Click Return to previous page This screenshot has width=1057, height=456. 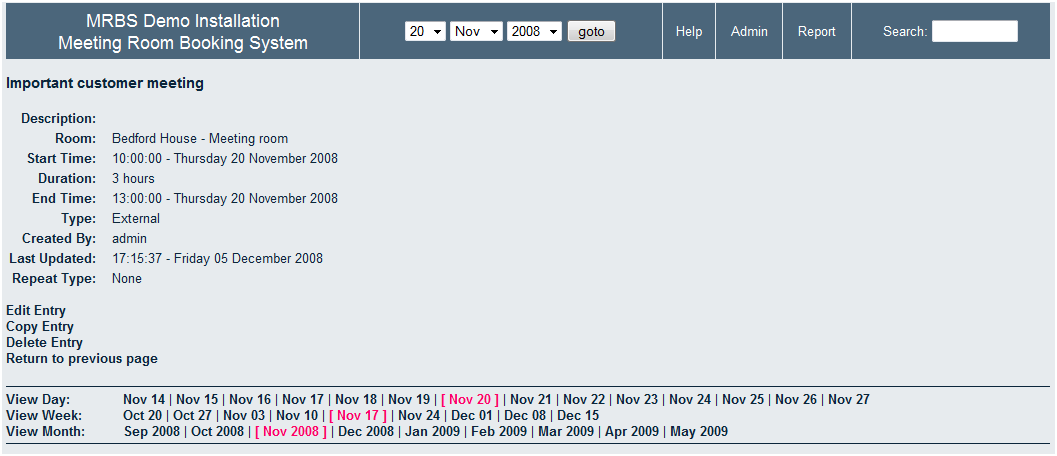[82, 359]
